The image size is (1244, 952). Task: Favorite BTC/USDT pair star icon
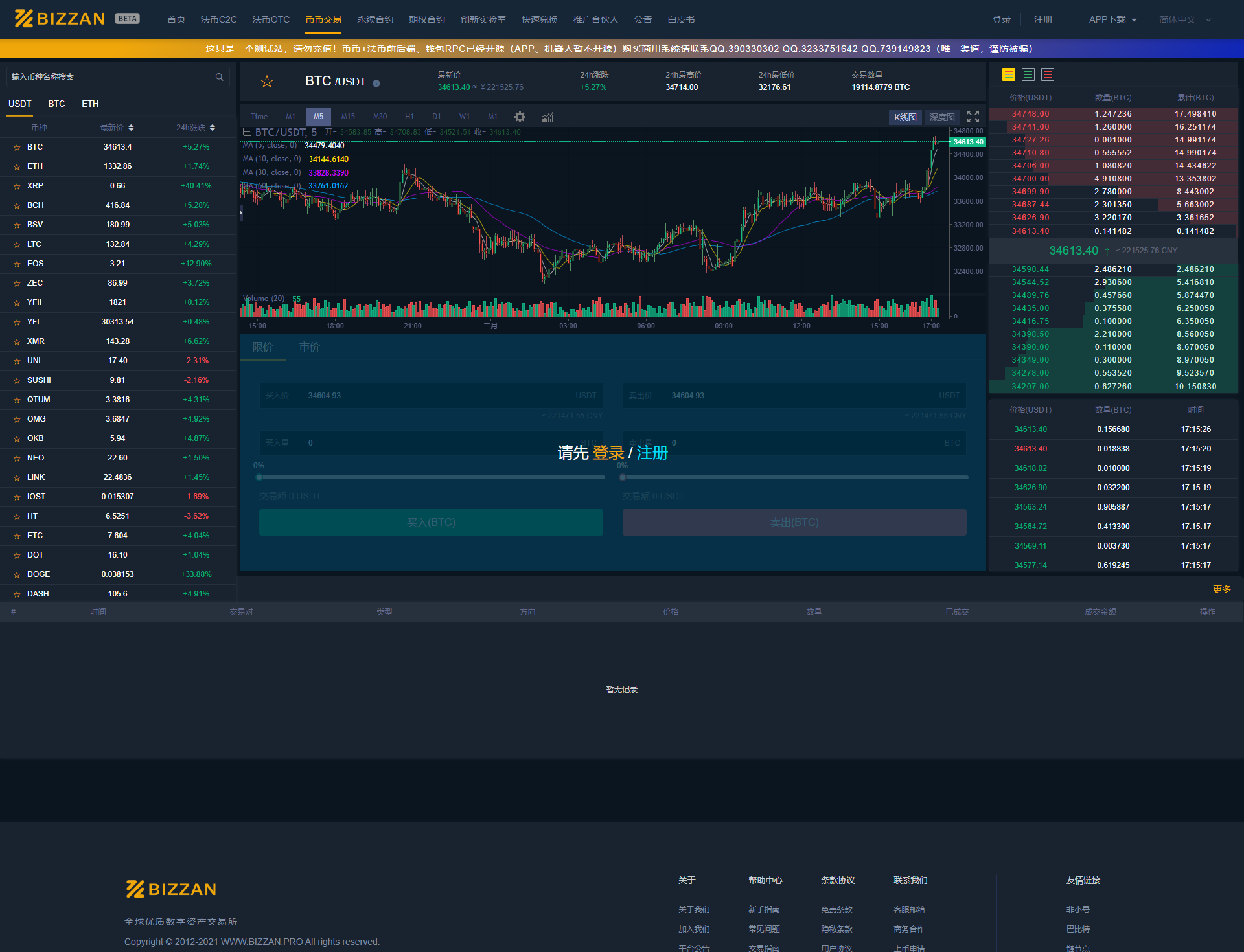click(267, 82)
